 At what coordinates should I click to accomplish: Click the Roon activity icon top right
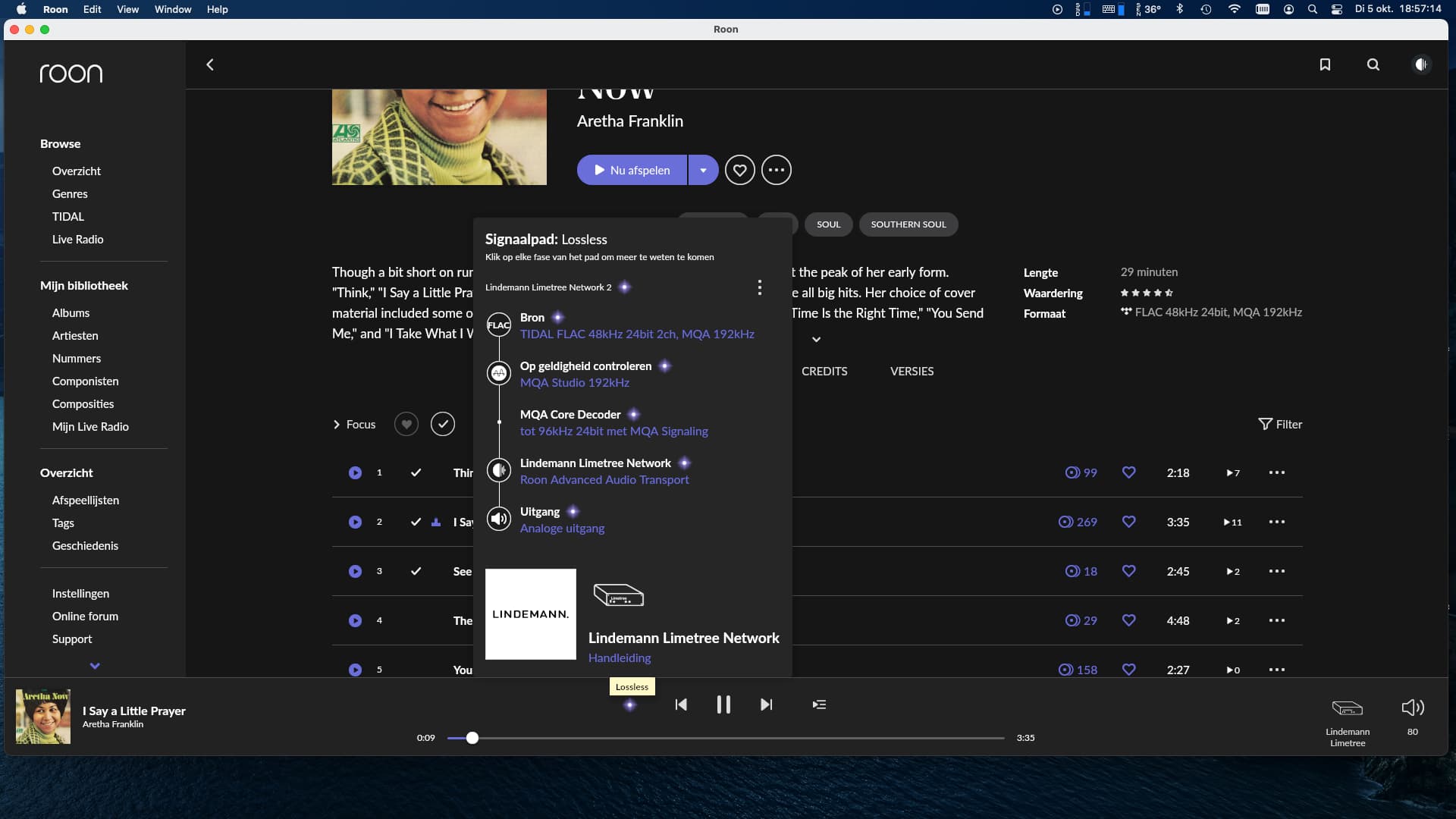(x=1421, y=64)
